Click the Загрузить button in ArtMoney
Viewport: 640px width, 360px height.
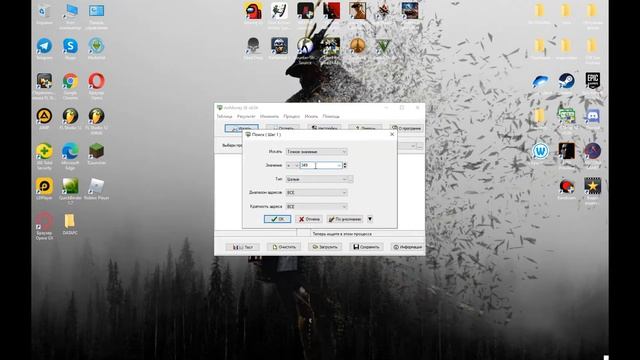pyautogui.click(x=325, y=247)
